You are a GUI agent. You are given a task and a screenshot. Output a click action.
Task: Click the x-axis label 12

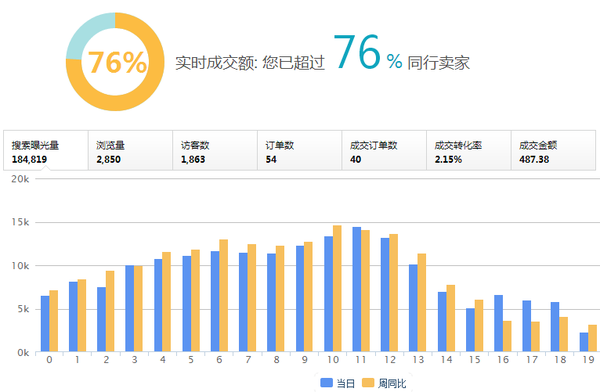390,360
